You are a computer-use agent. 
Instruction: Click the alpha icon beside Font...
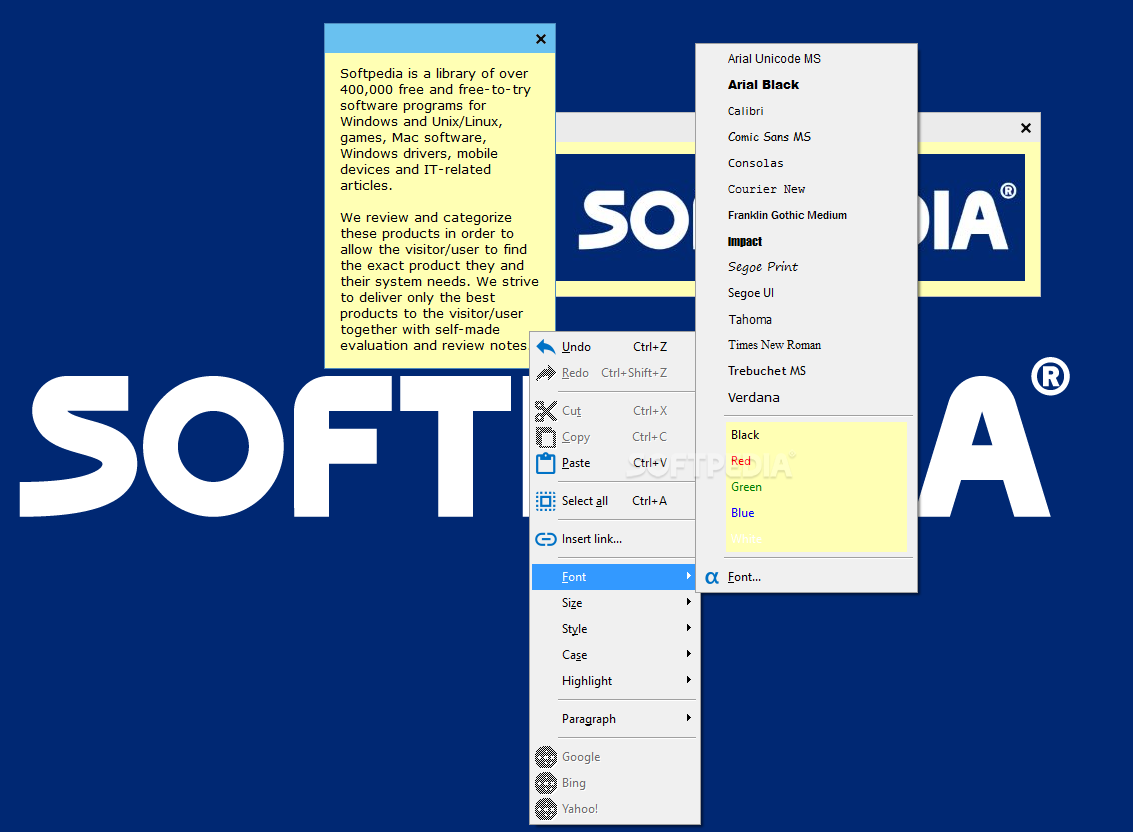coord(712,578)
